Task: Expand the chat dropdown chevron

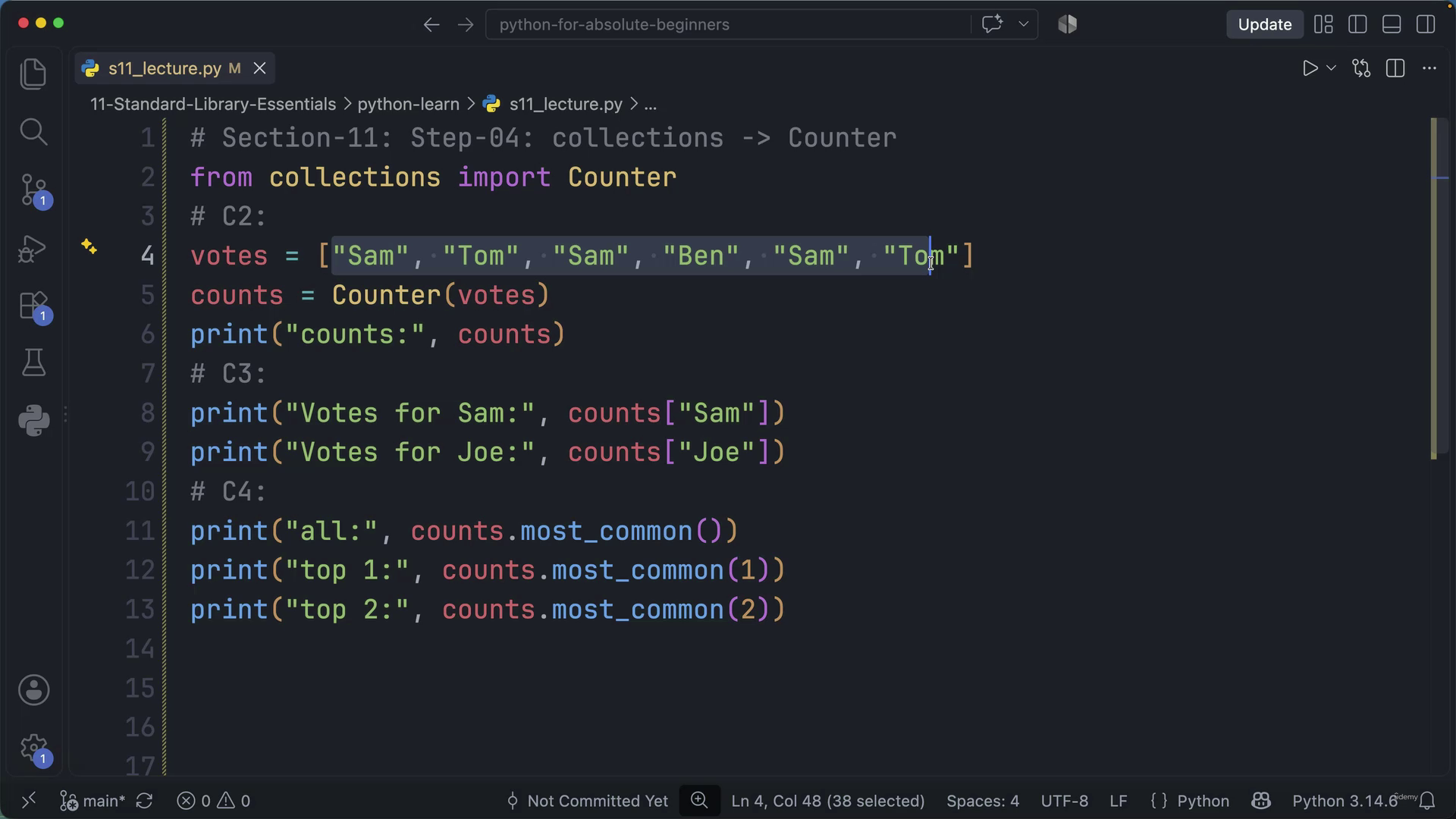Action: [1023, 24]
